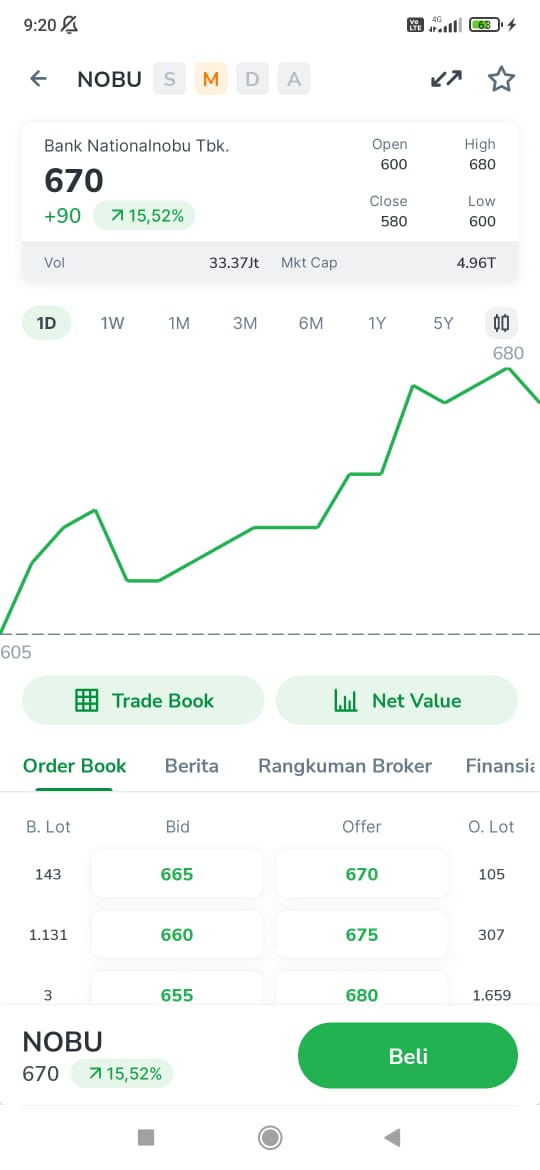Viewport: 540px width, 1170px height.
Task: Tap the green Beli button
Action: point(408,1056)
